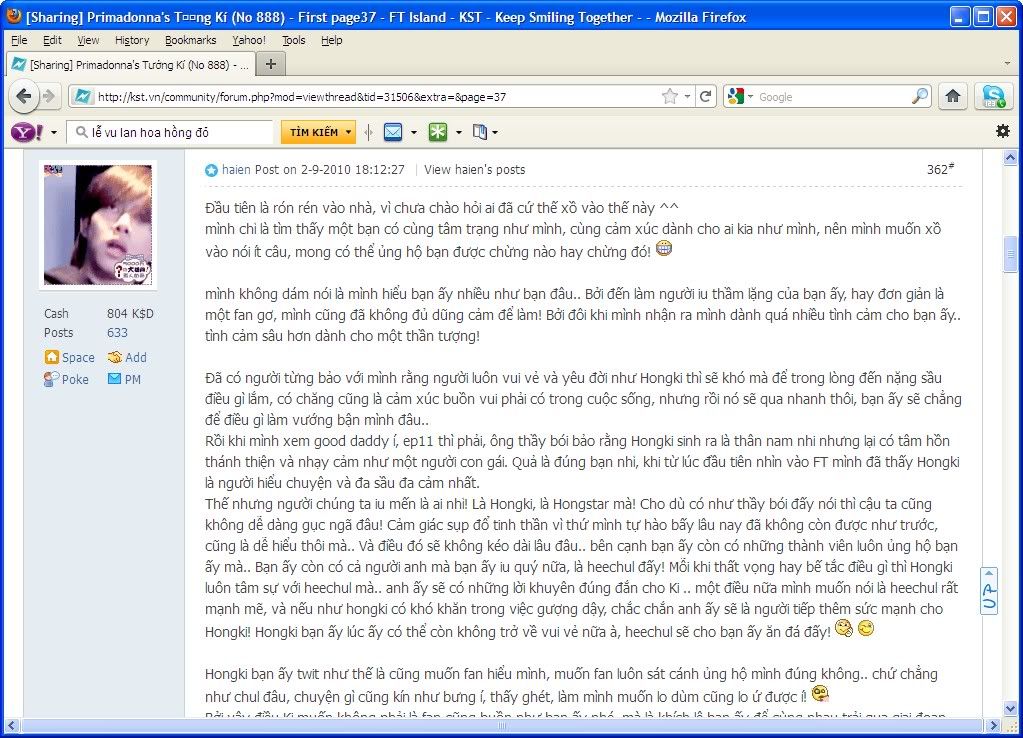The height and width of the screenshot is (738, 1023).
Task: Open the list-all-tabs dropdown arrow
Action: pos(1007,64)
